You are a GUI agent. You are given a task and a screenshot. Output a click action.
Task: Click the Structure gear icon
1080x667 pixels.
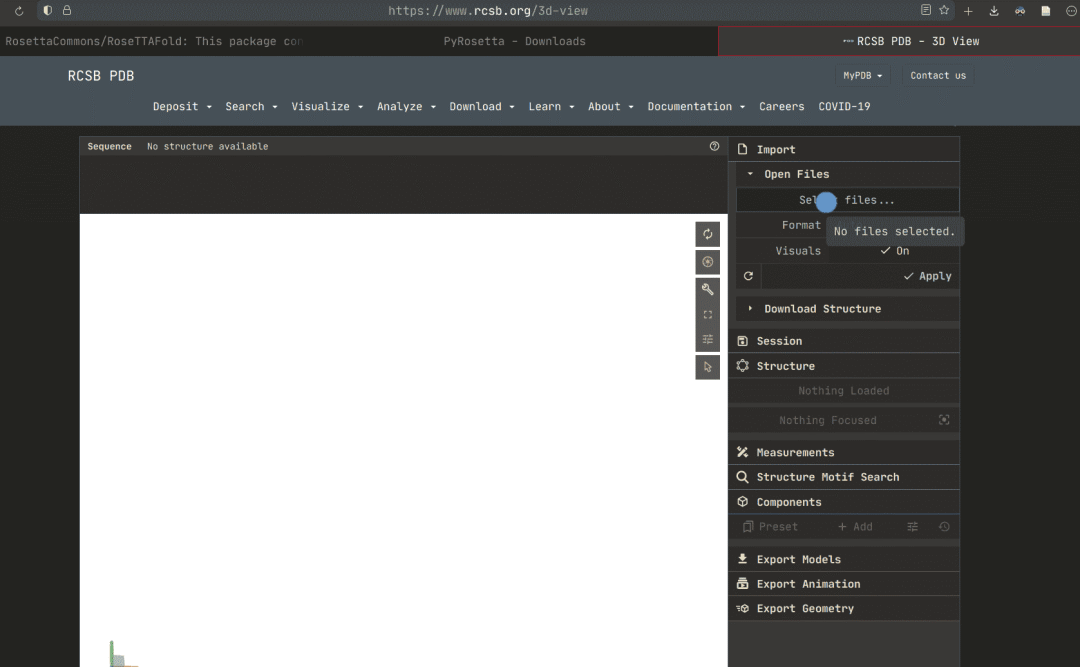[742, 366]
